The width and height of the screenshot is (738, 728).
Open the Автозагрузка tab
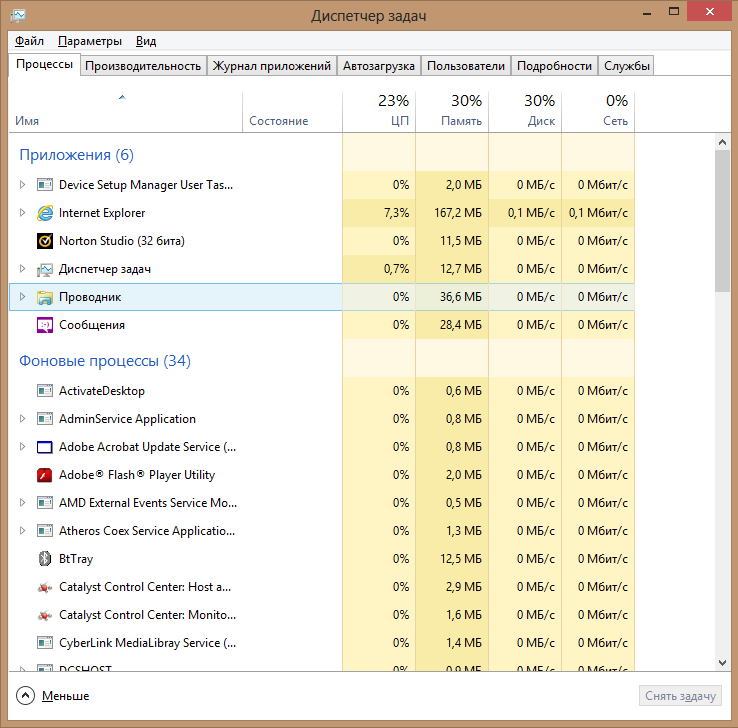tap(379, 66)
